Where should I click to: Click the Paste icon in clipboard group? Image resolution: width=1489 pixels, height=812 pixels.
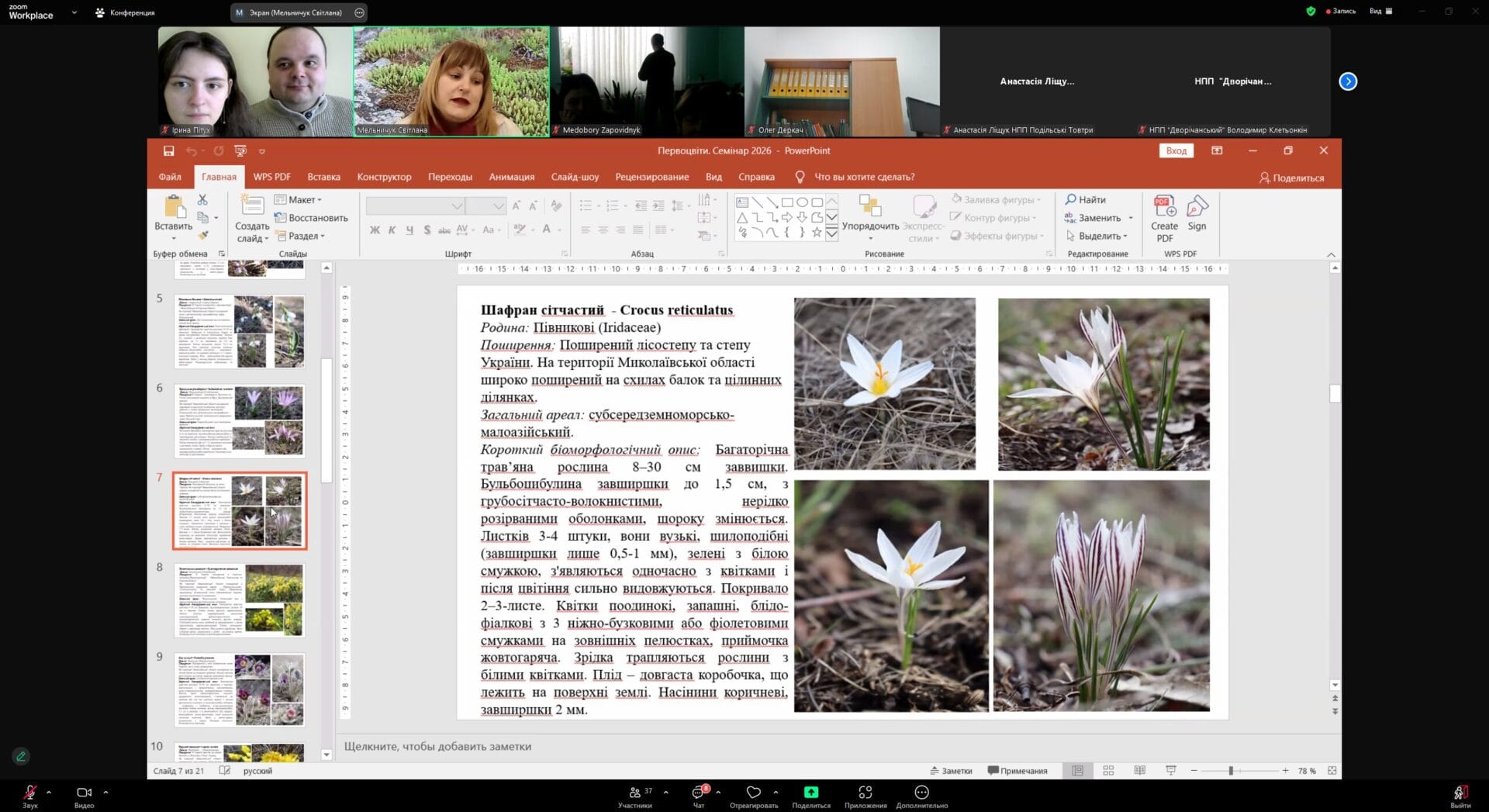click(173, 208)
